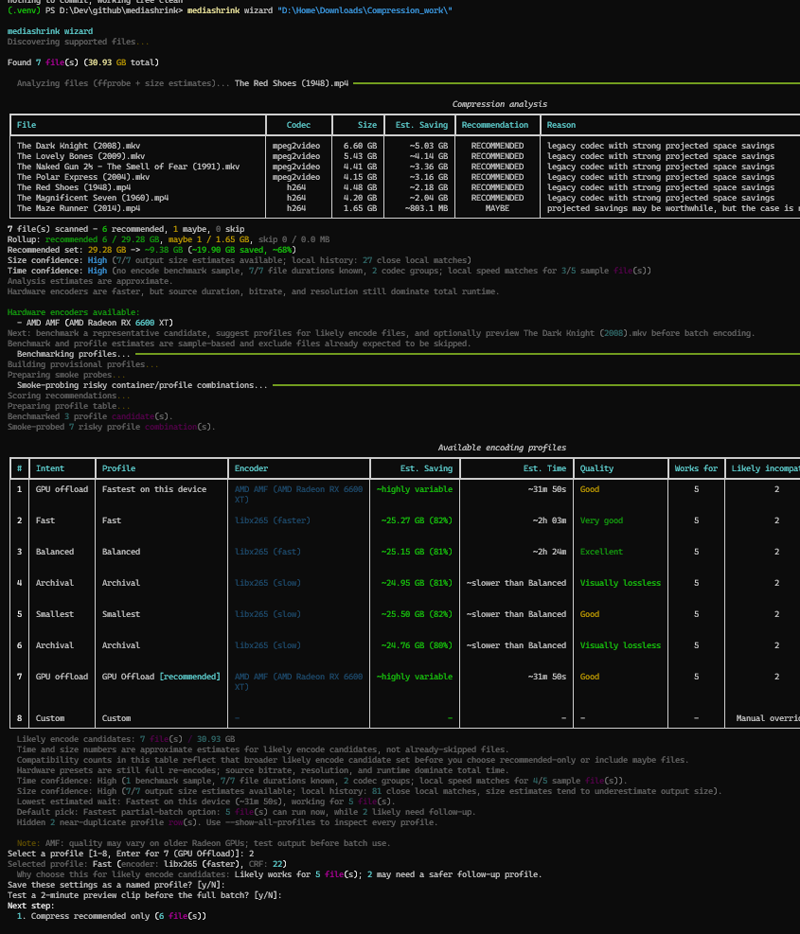This screenshot has width=800, height=934.
Task: Click the '~2h 03m' estimated time
Action: click(x=549, y=521)
